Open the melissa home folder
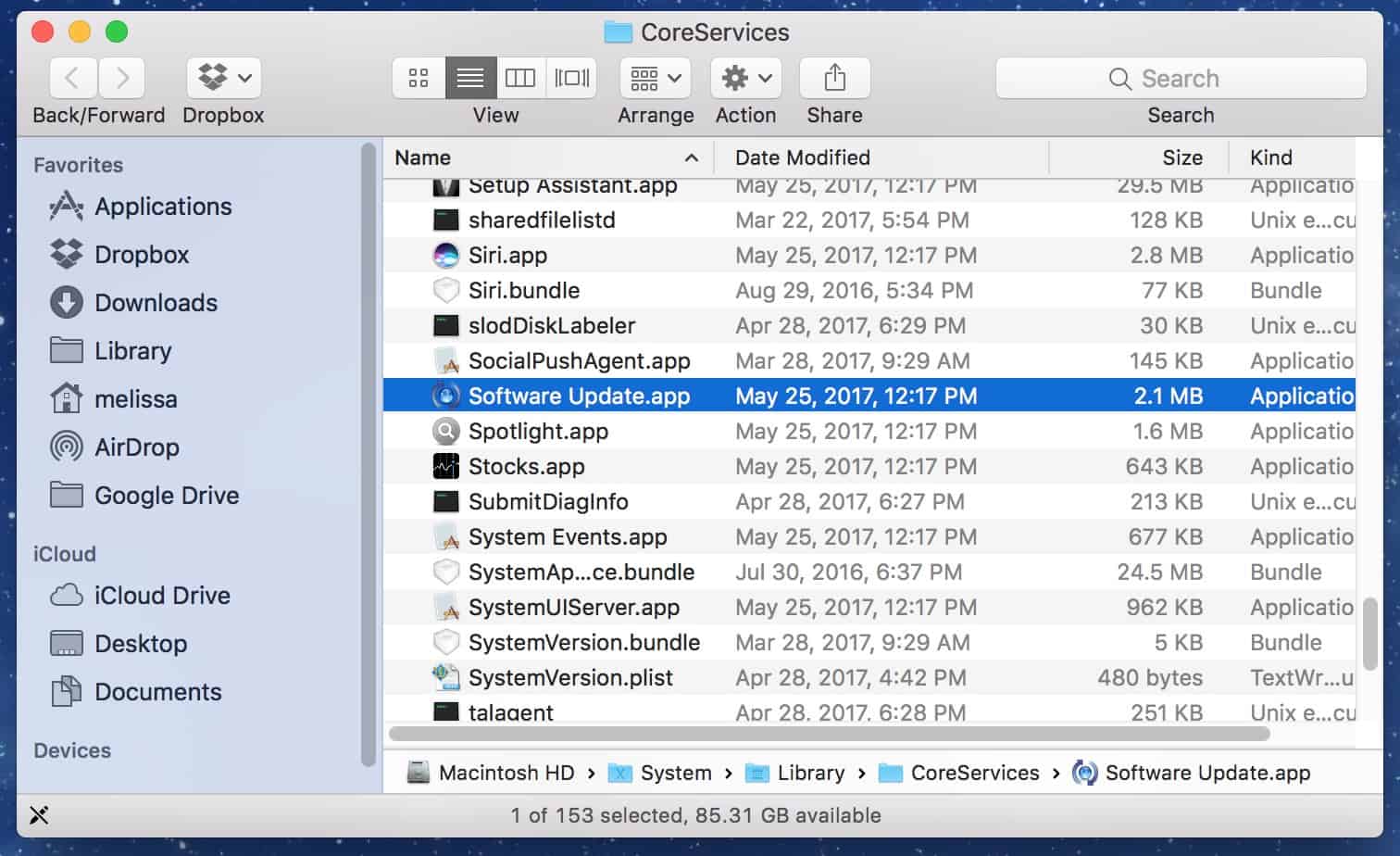The image size is (1400, 856). (112, 399)
